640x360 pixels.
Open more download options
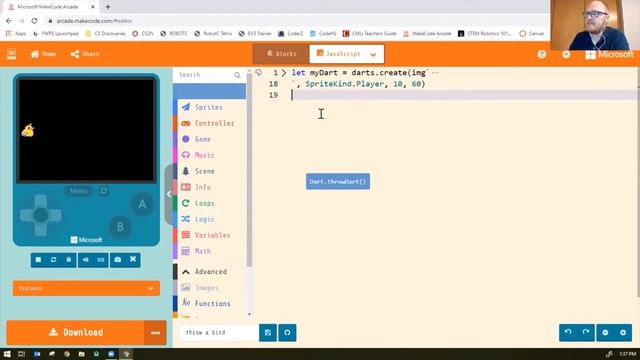point(155,333)
